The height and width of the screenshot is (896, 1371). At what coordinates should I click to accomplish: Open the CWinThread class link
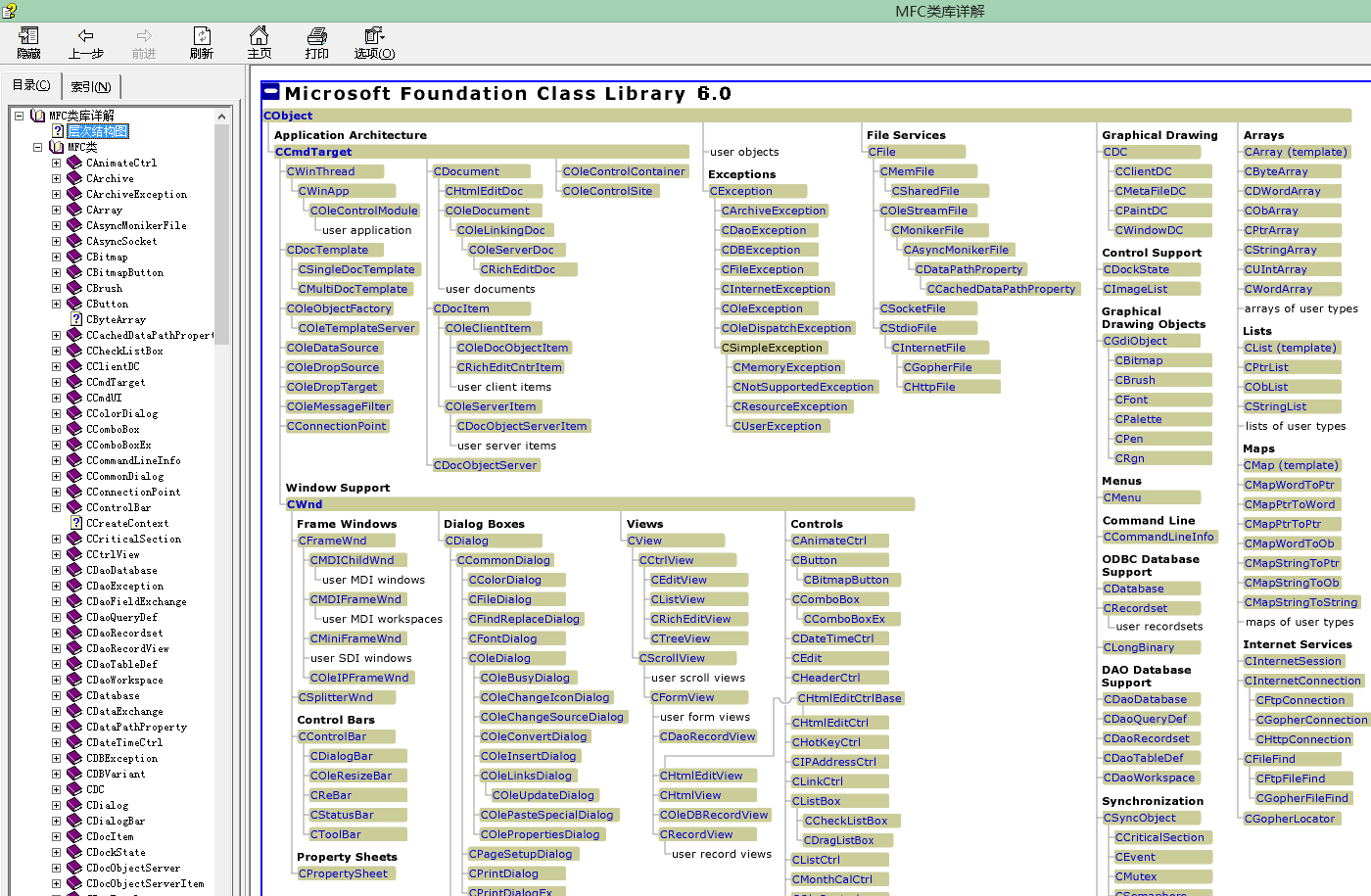pyautogui.click(x=320, y=171)
